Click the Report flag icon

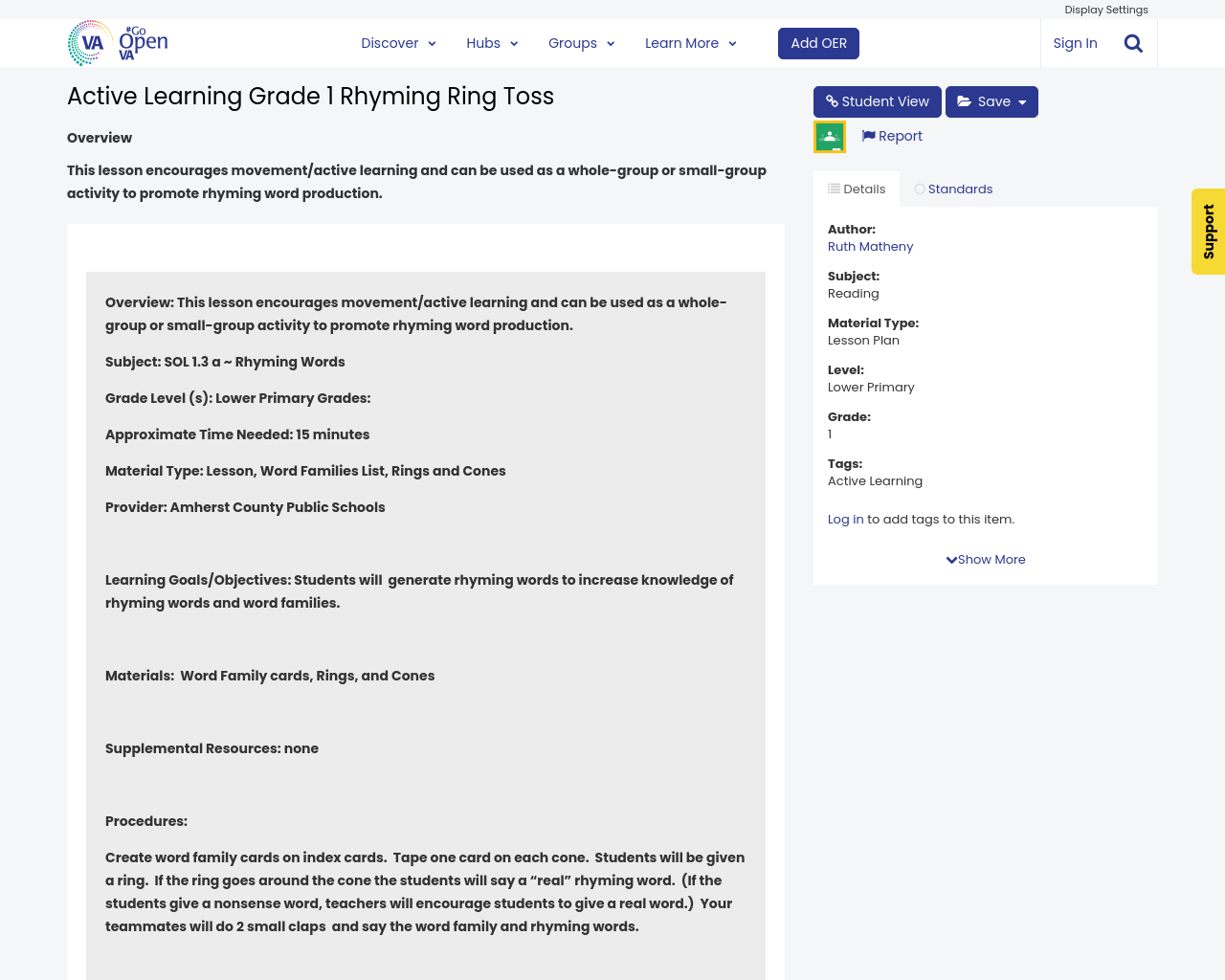(x=869, y=135)
